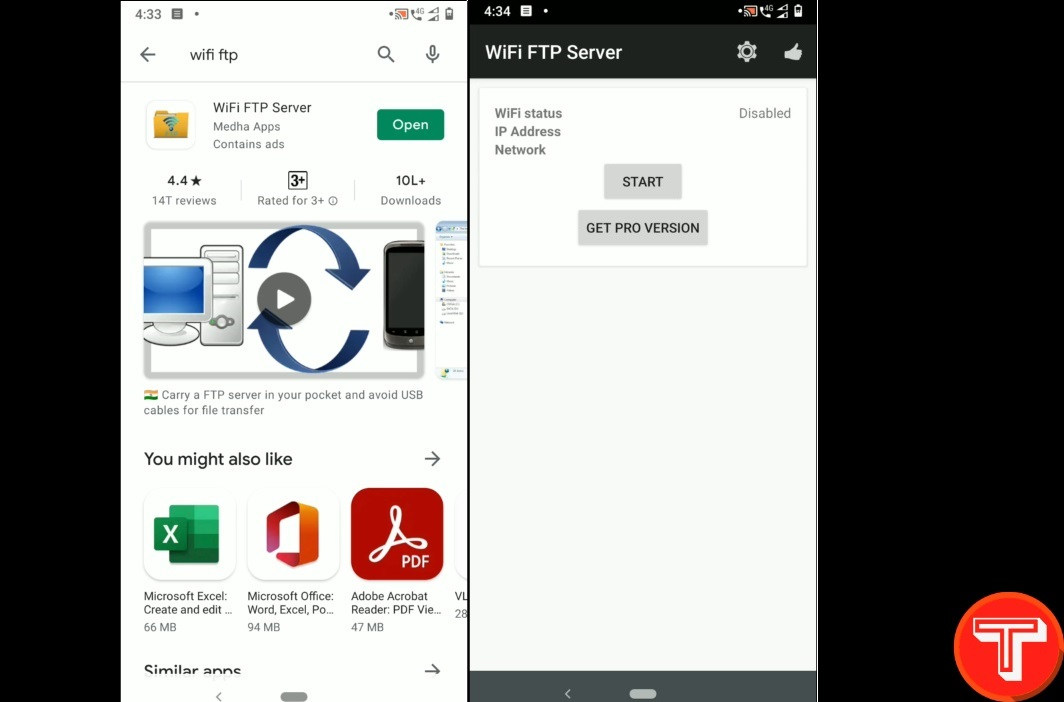The height and width of the screenshot is (702, 1064).
Task: Tap the cast icon in FTP app status bar
Action: (x=749, y=11)
